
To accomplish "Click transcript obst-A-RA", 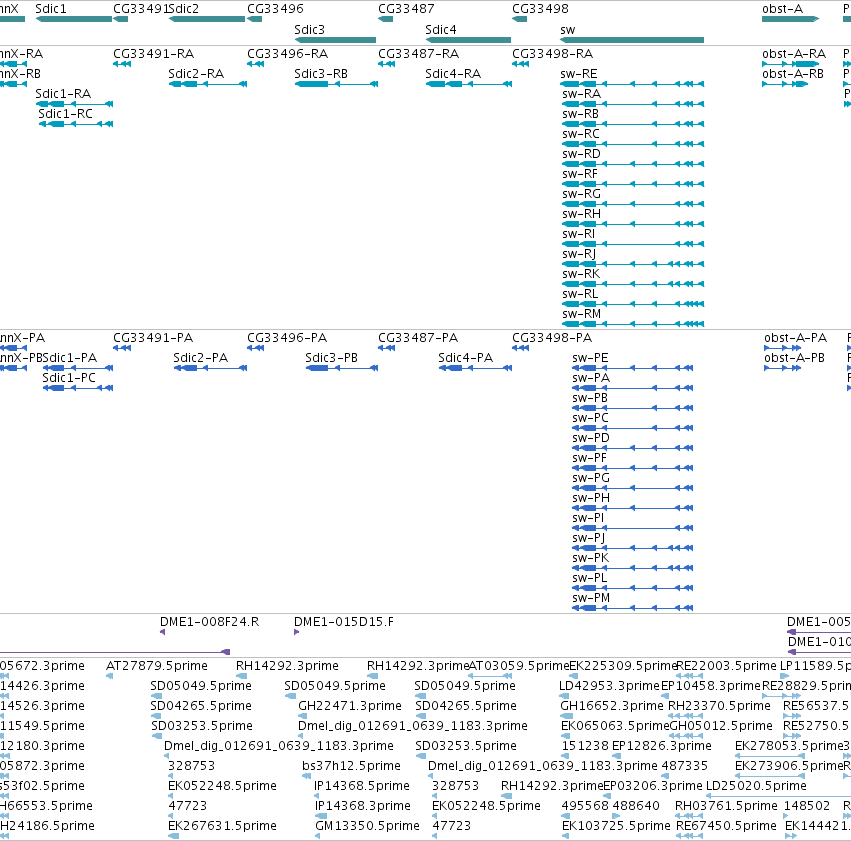I will click(791, 64).
